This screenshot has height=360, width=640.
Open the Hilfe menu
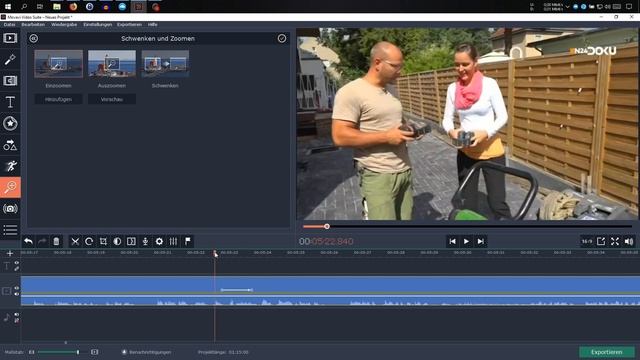pyautogui.click(x=153, y=24)
